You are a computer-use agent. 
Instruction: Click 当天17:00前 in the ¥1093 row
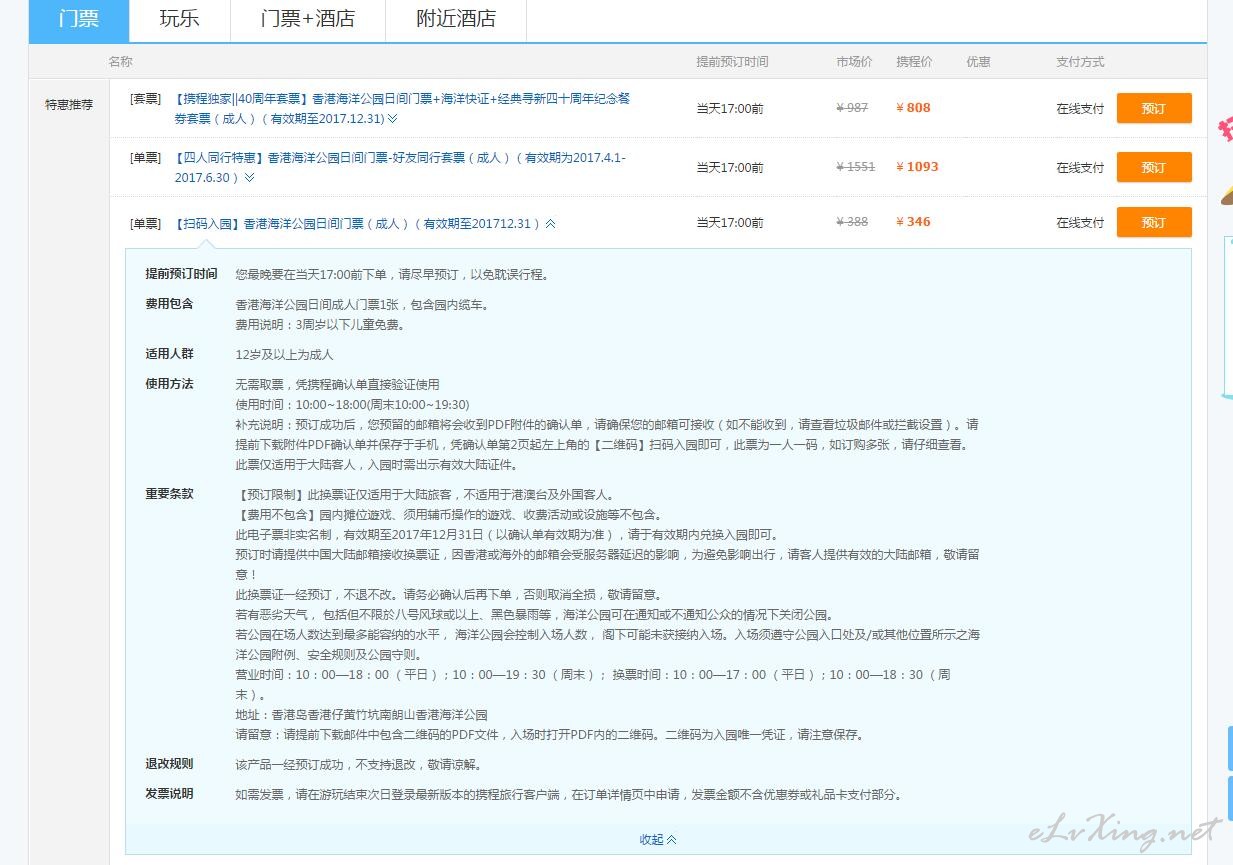(730, 167)
